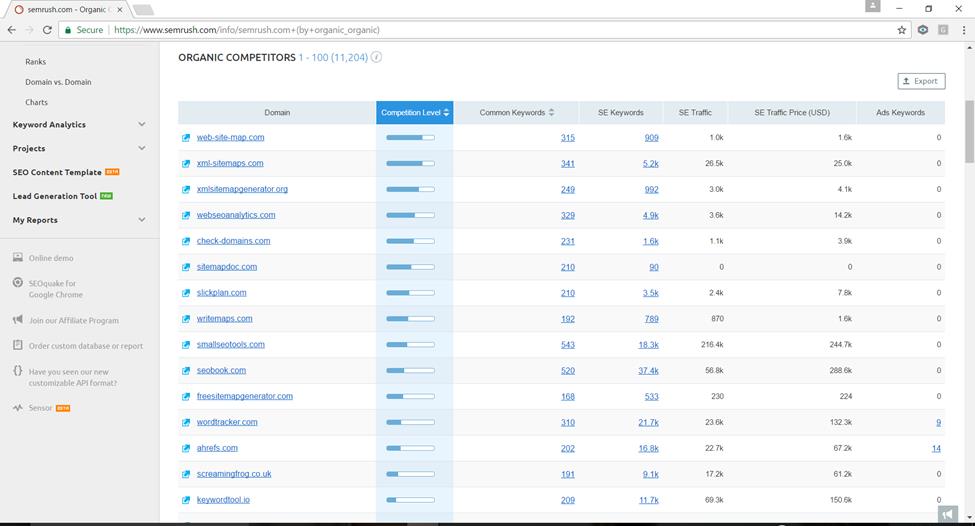Click the Online demo monitor icon

point(17,257)
